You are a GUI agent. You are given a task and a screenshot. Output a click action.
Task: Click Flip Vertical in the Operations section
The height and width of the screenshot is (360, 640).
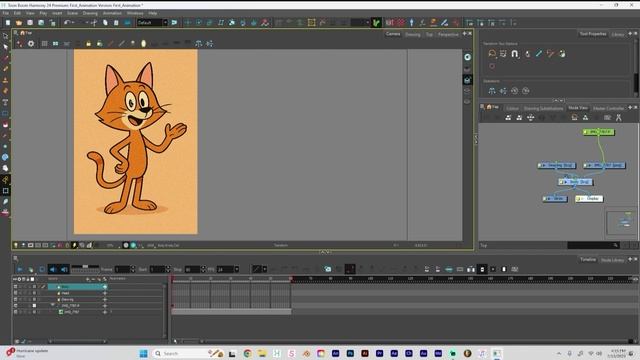503,91
